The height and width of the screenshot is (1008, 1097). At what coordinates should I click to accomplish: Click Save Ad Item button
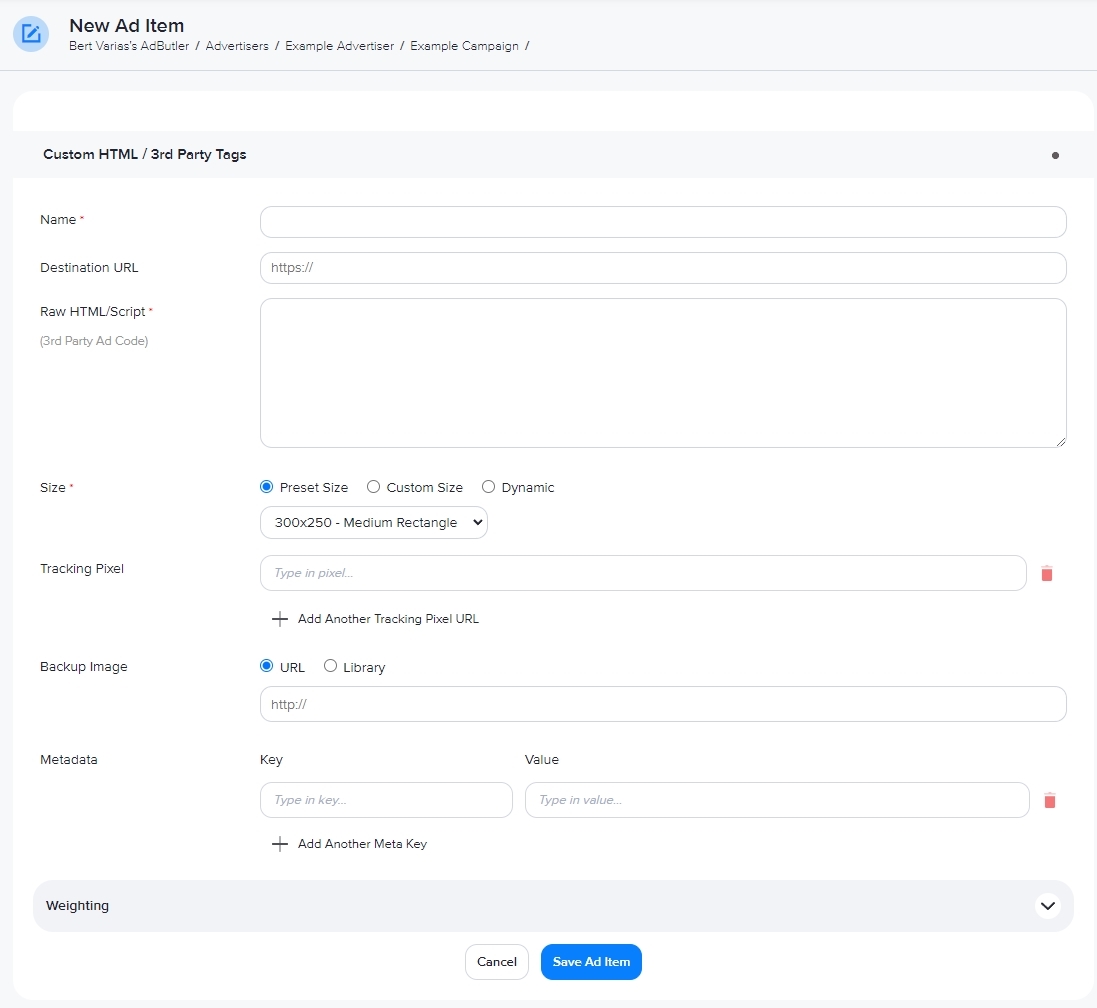pyautogui.click(x=591, y=962)
